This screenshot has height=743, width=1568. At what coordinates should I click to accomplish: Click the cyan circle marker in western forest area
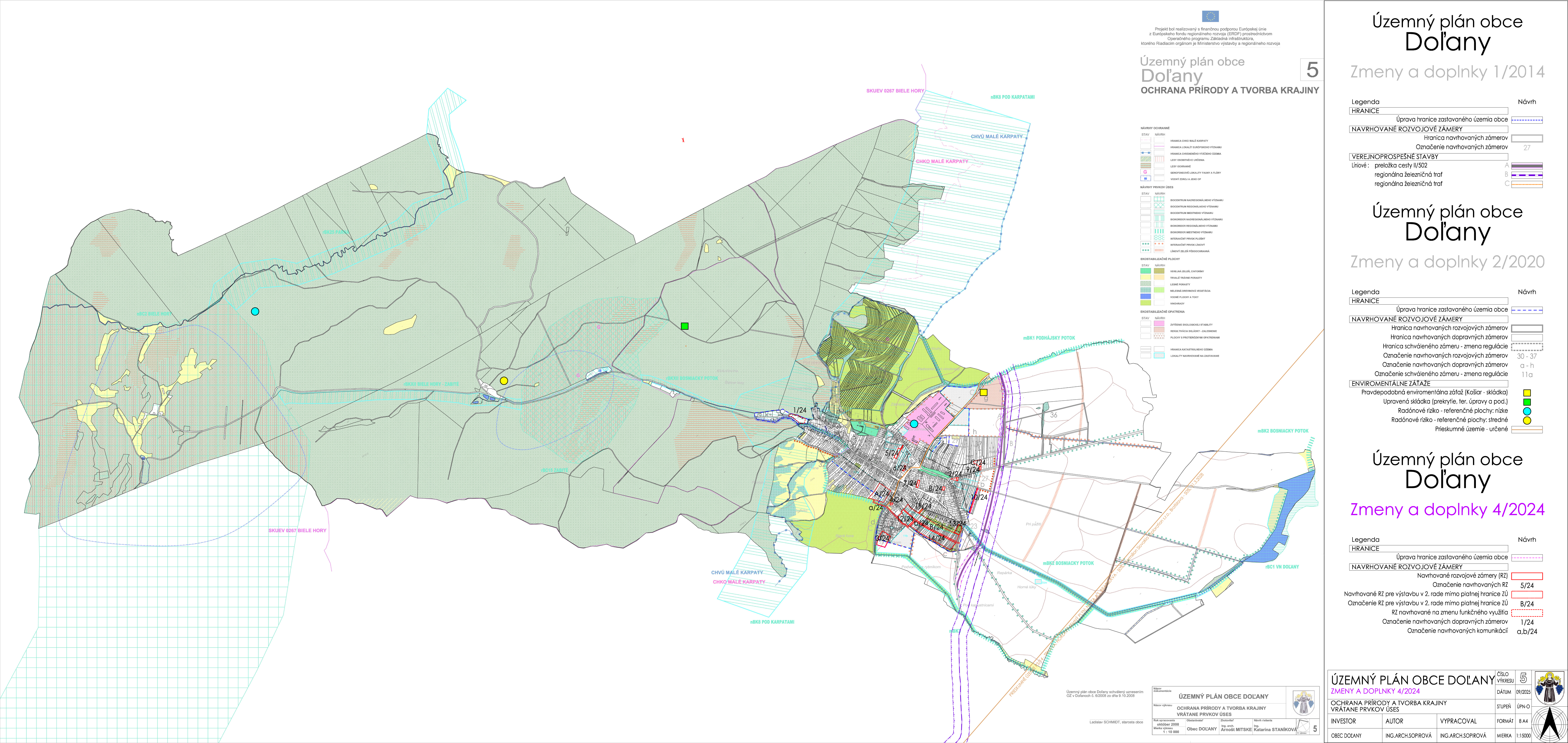pyautogui.click(x=255, y=311)
